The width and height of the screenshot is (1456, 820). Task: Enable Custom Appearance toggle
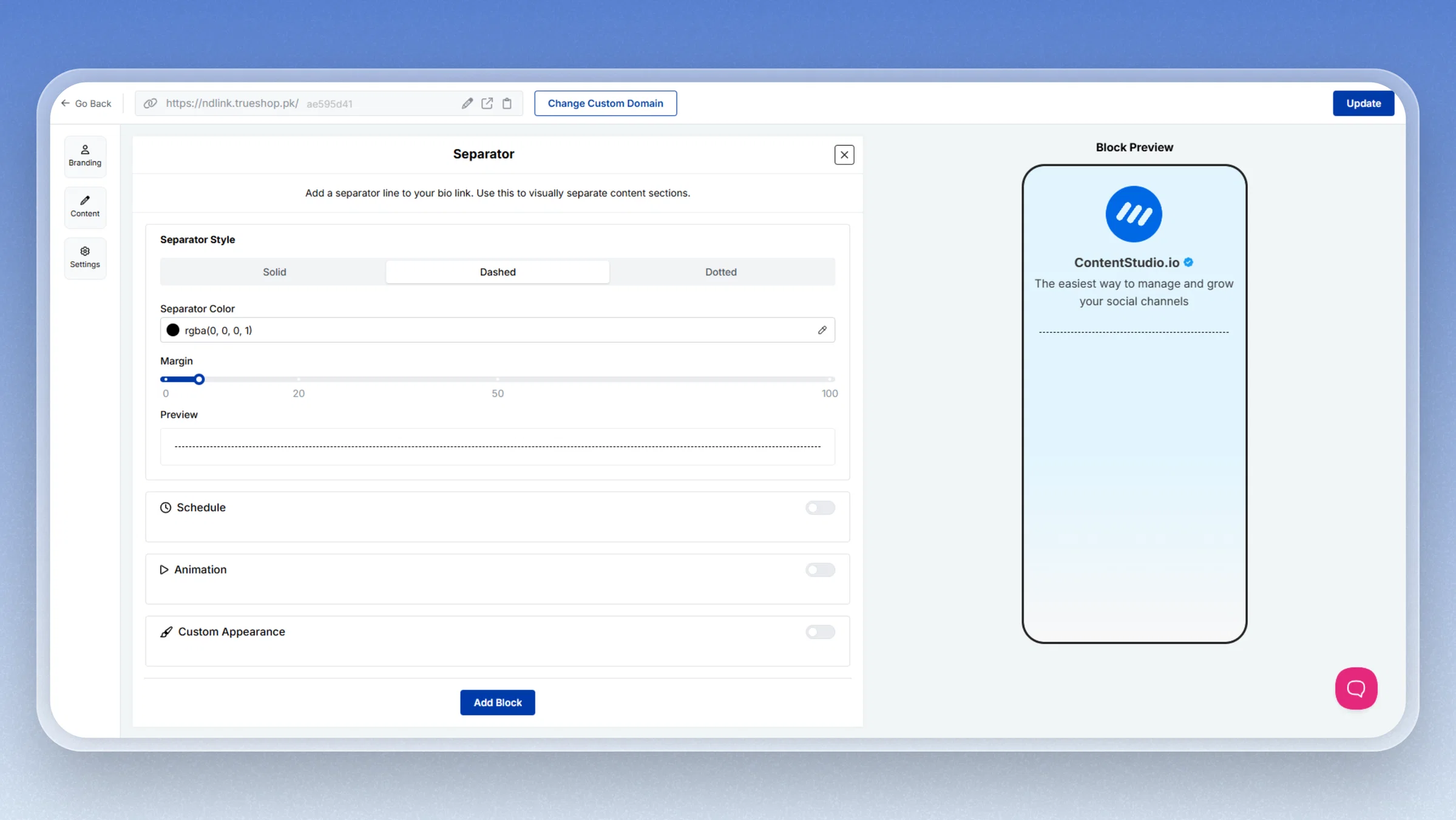click(x=820, y=632)
